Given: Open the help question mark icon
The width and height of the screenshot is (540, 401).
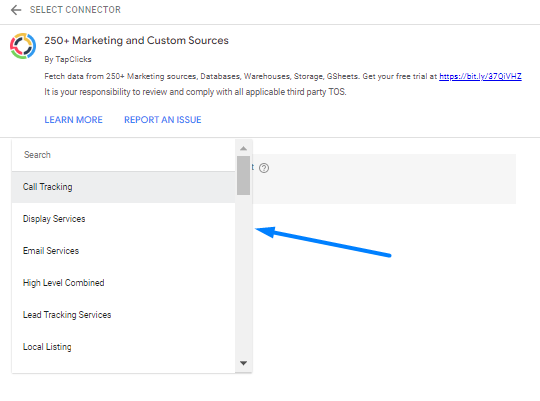Looking at the screenshot, I should point(264,168).
